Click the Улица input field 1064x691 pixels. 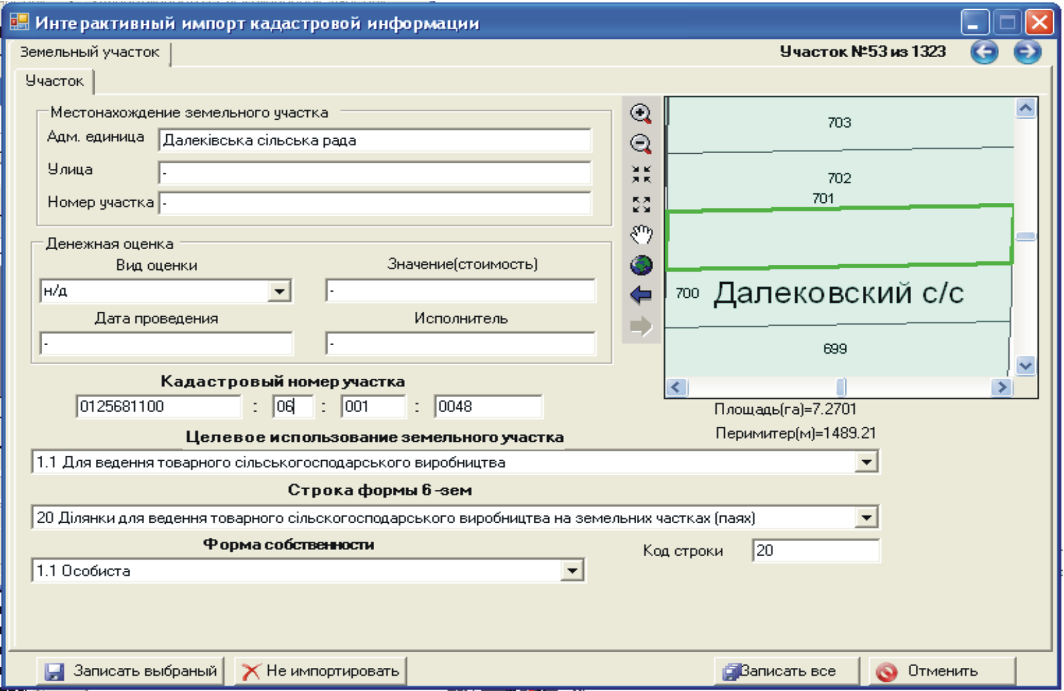point(375,172)
